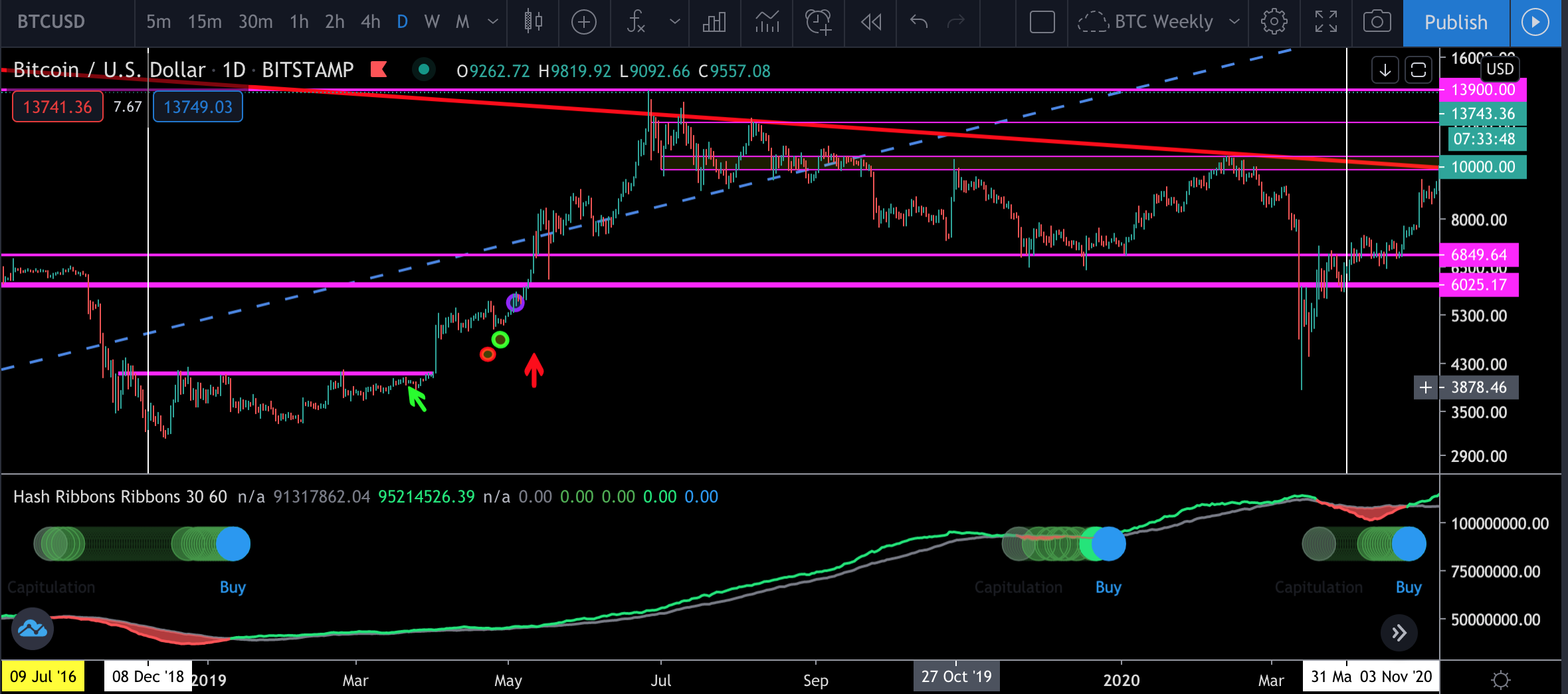Expand the indicators fx dropdown arrow

(x=674, y=22)
